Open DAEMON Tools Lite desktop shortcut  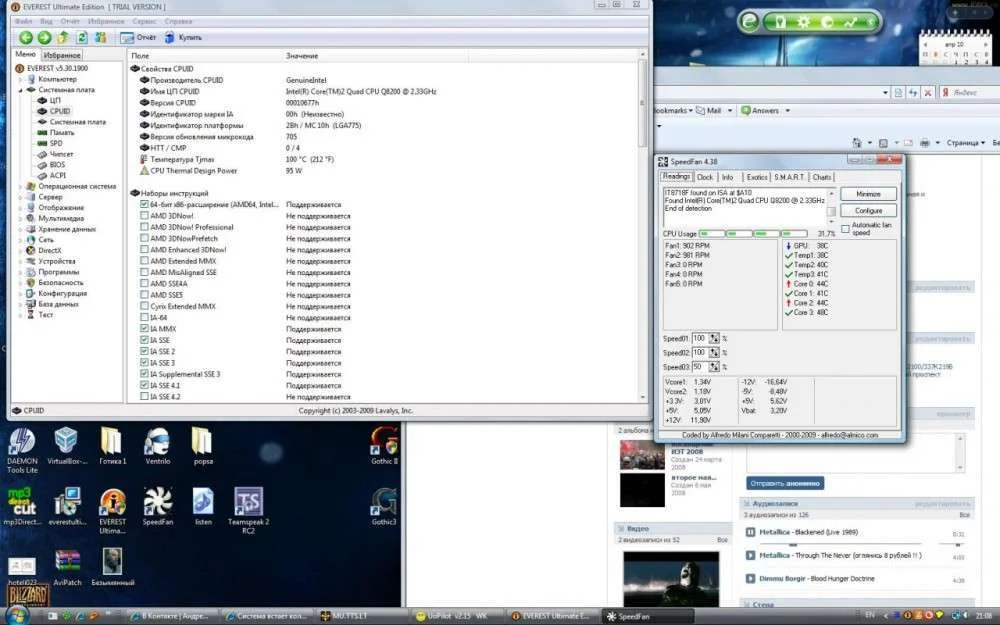(21, 442)
